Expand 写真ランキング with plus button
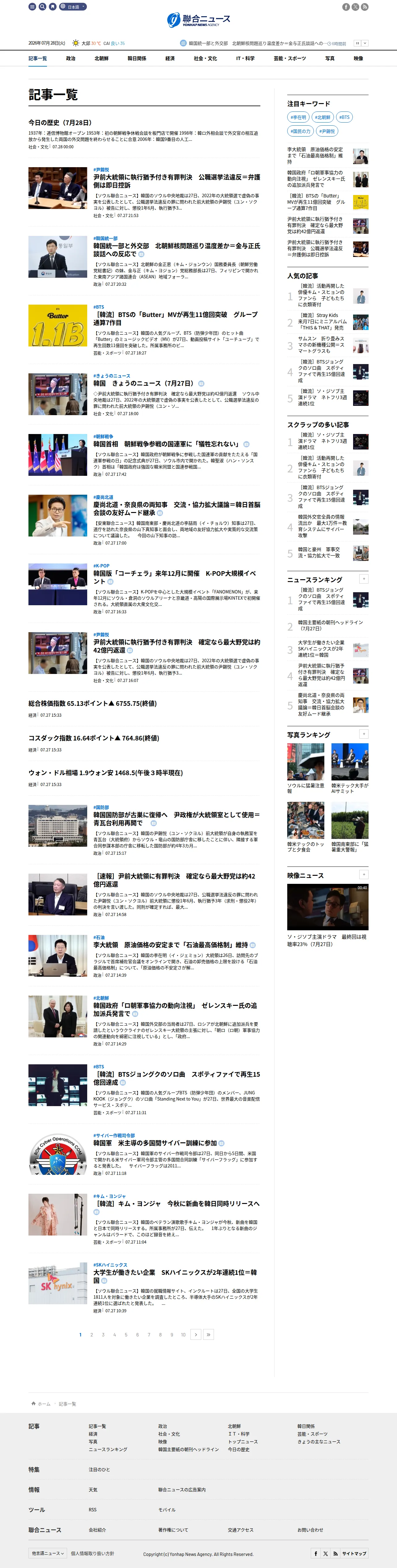Image resolution: width=397 pixels, height=1568 pixels. tap(364, 734)
